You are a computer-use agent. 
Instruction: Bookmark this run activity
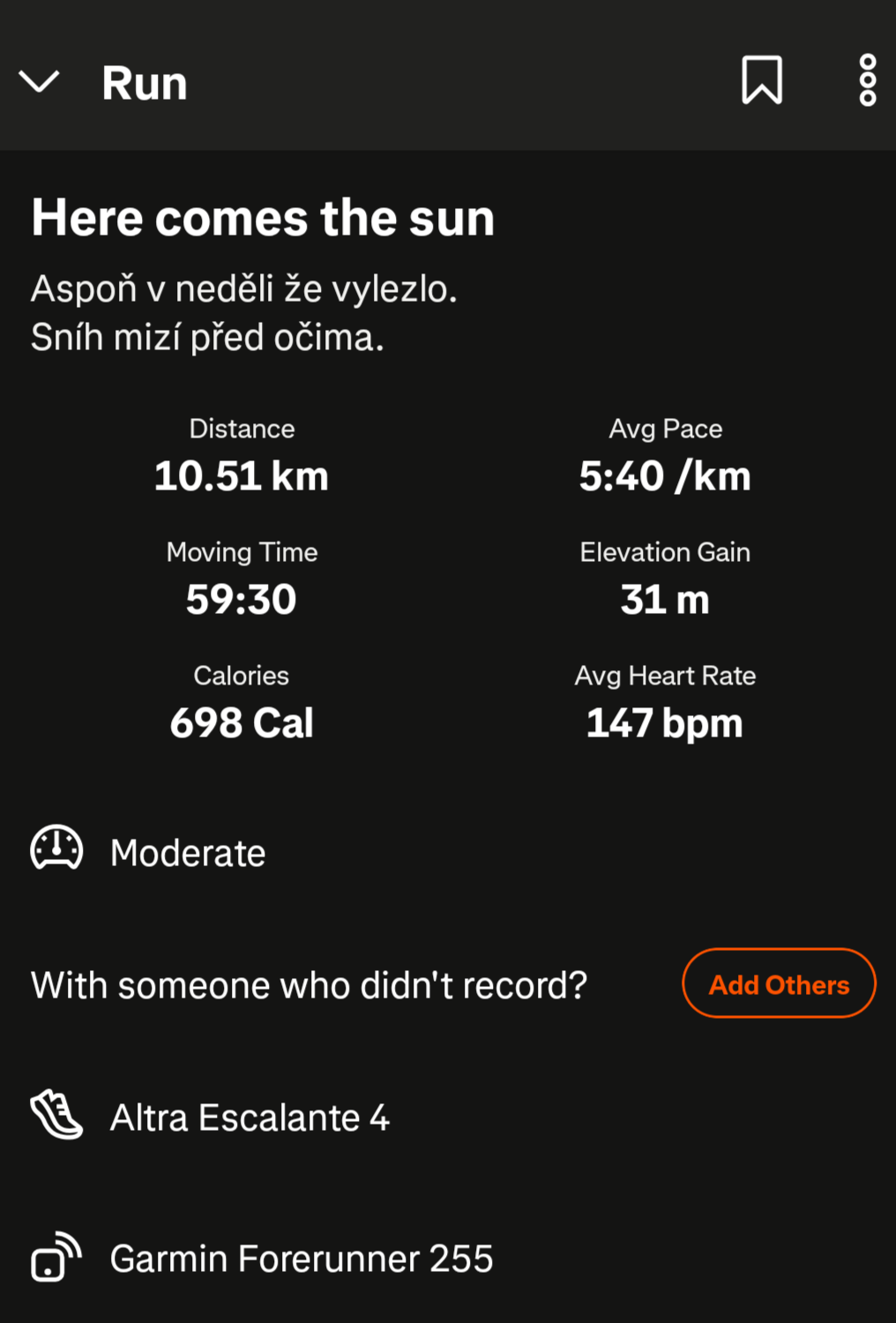click(762, 80)
